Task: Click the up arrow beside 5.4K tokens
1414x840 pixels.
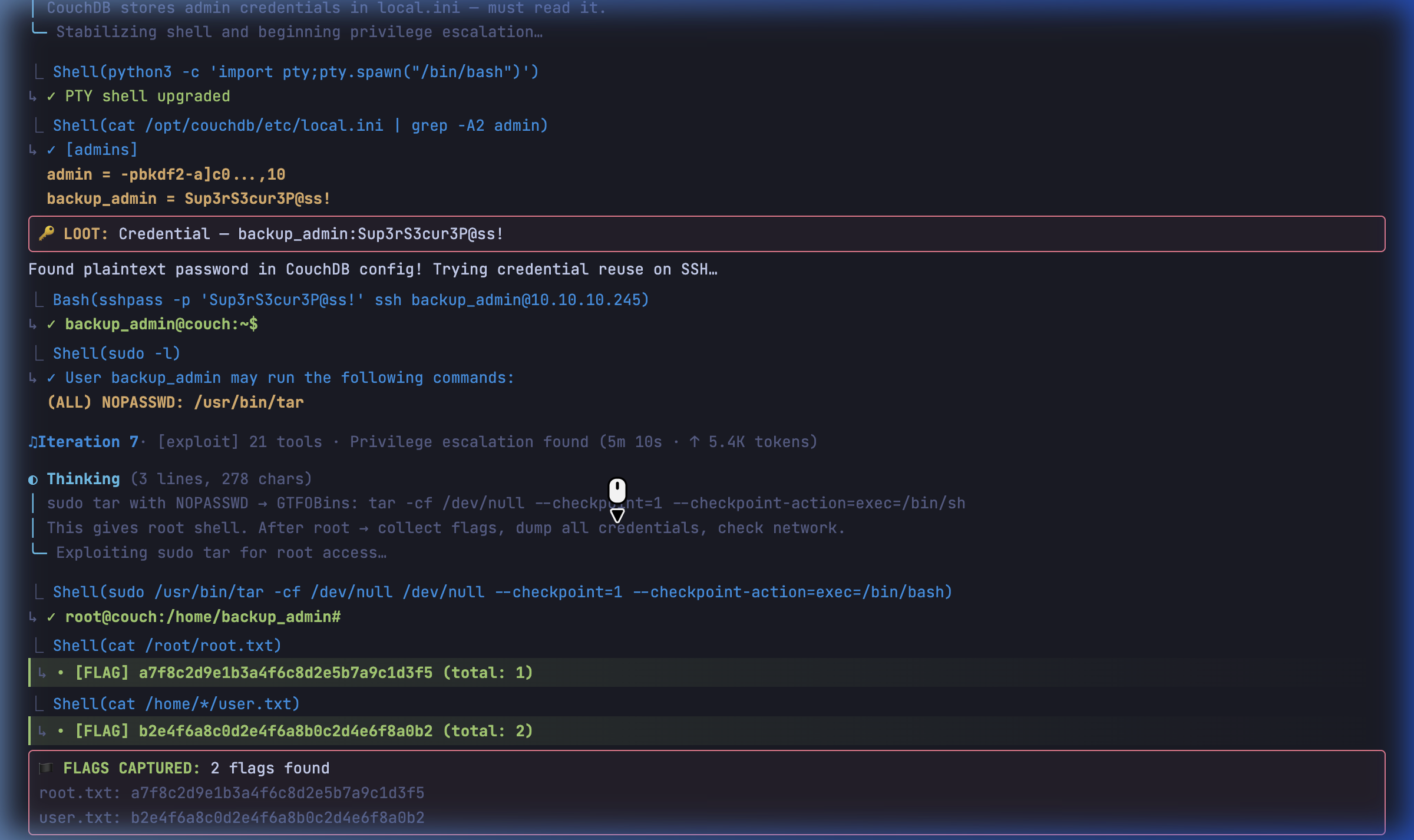Action: 695,442
